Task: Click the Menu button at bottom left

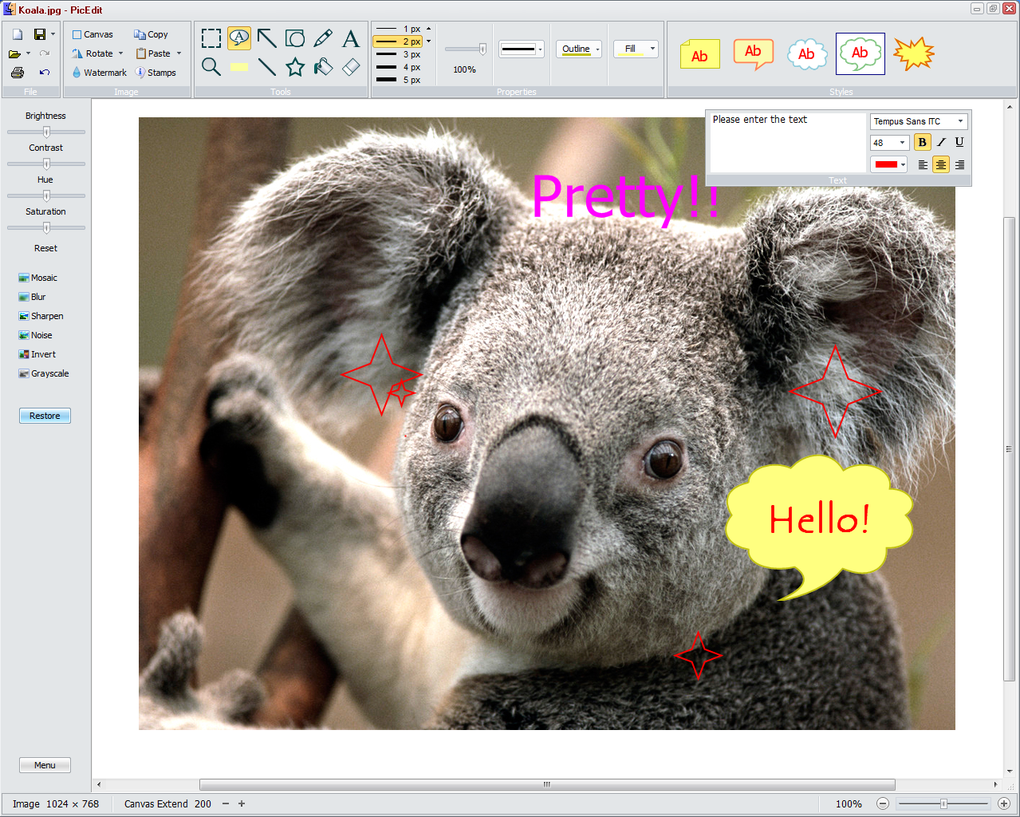Action: pos(44,764)
